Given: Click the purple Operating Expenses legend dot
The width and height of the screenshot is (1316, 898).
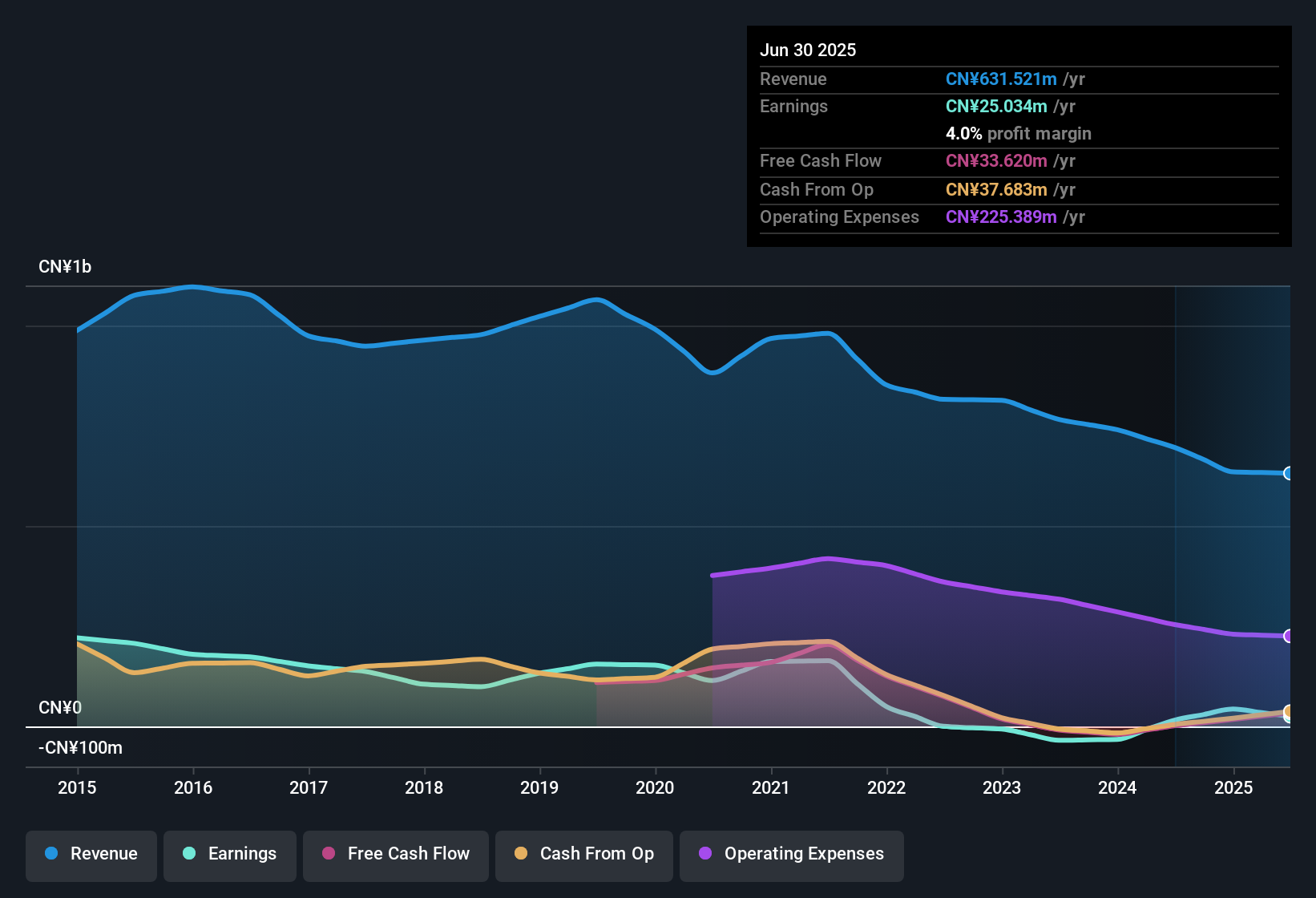Looking at the screenshot, I should pyautogui.click(x=705, y=854).
